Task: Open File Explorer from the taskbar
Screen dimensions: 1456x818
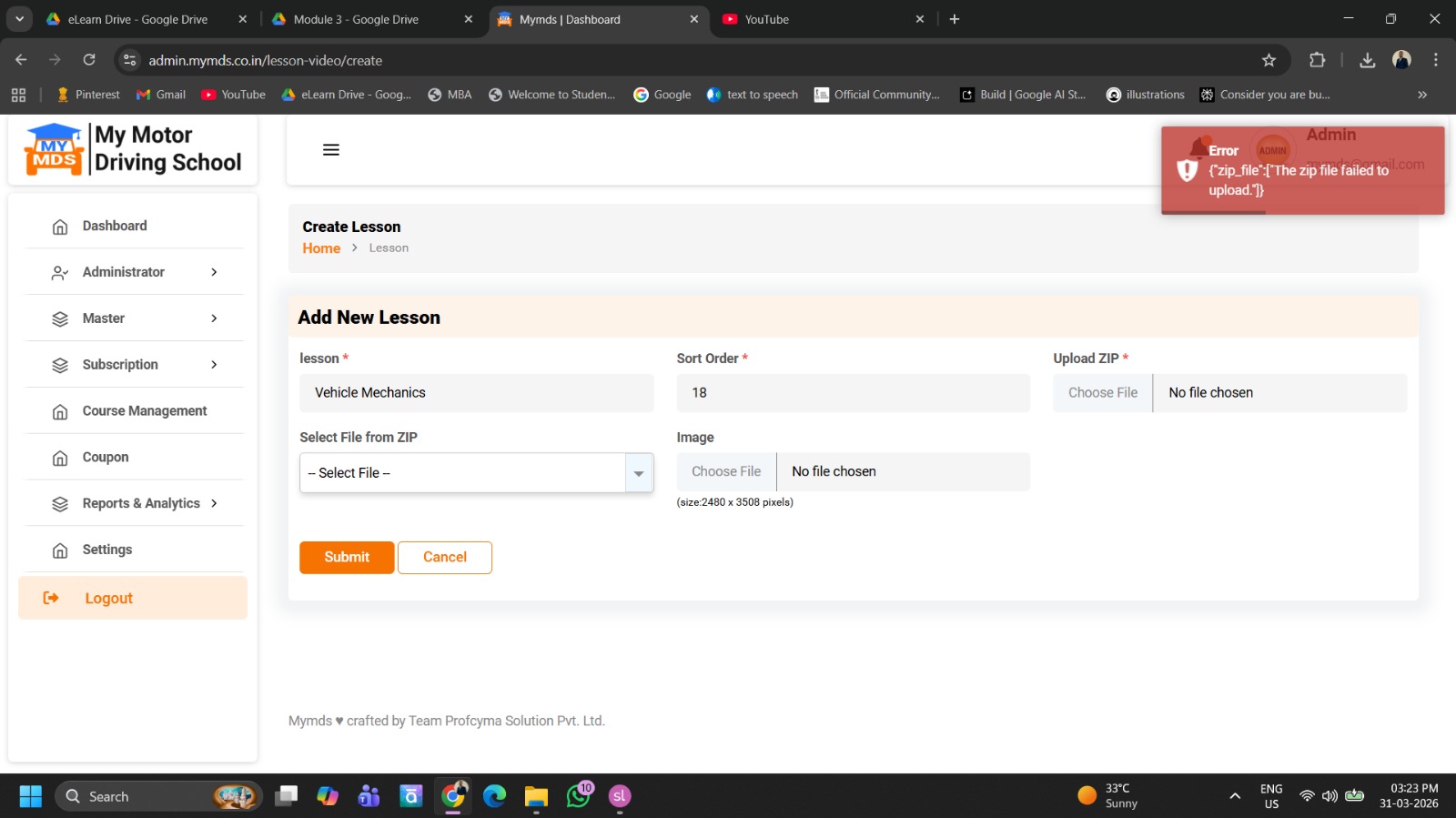Action: click(x=536, y=796)
